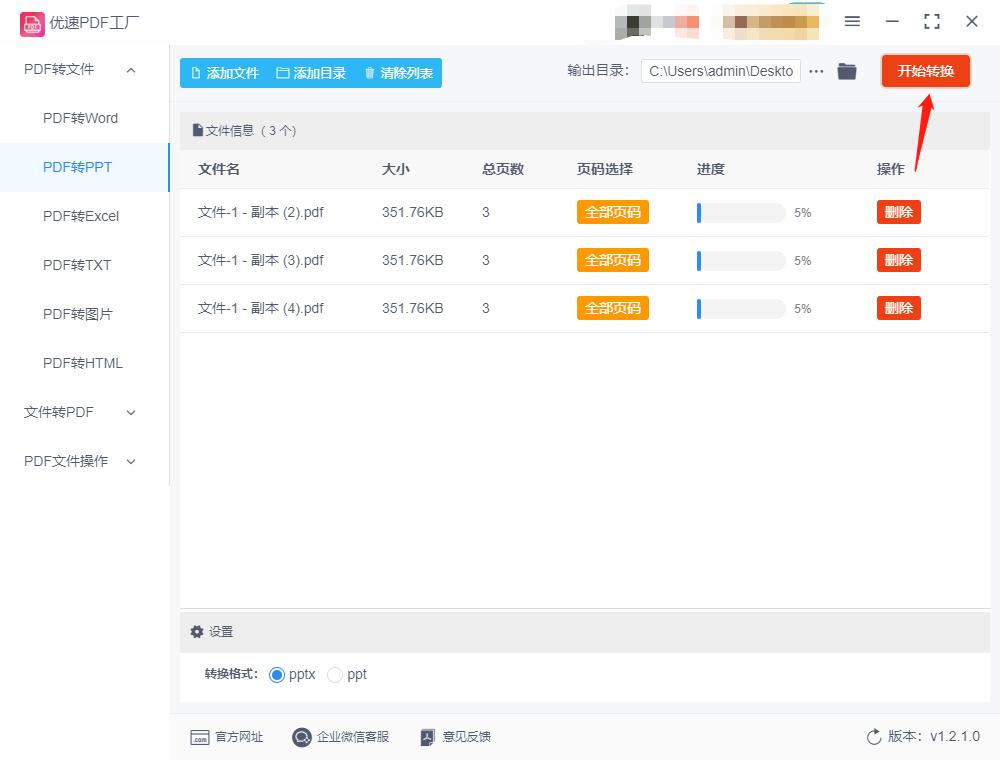Viewport: 1000px width, 760px height.
Task: Click the 清除列表 clear icon
Action: pos(368,72)
